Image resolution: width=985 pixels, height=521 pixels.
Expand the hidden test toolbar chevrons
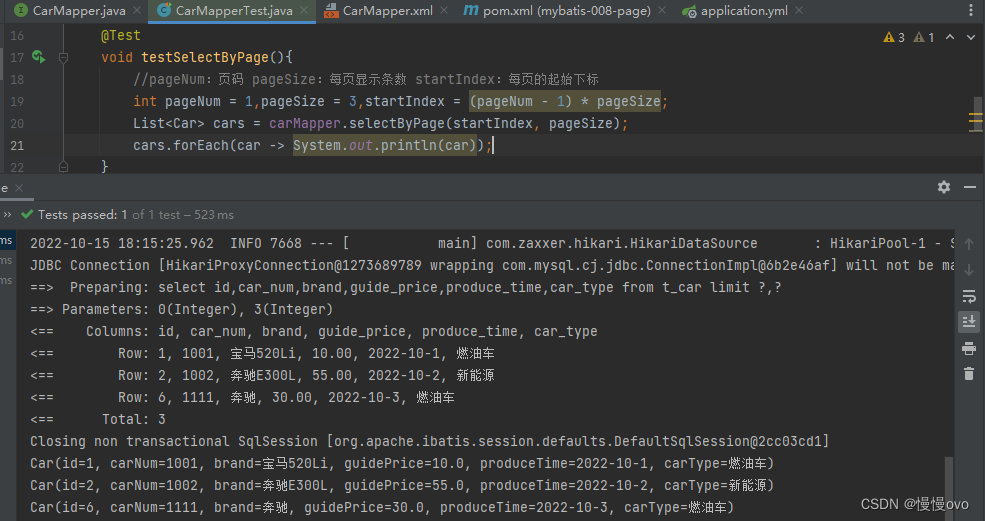coord(8,214)
